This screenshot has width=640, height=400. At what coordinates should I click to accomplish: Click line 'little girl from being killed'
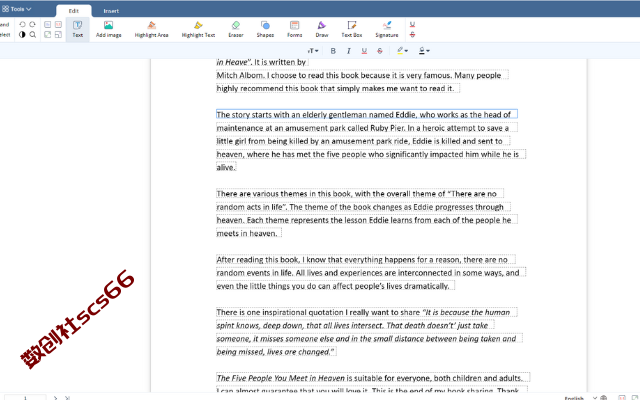tap(363, 141)
